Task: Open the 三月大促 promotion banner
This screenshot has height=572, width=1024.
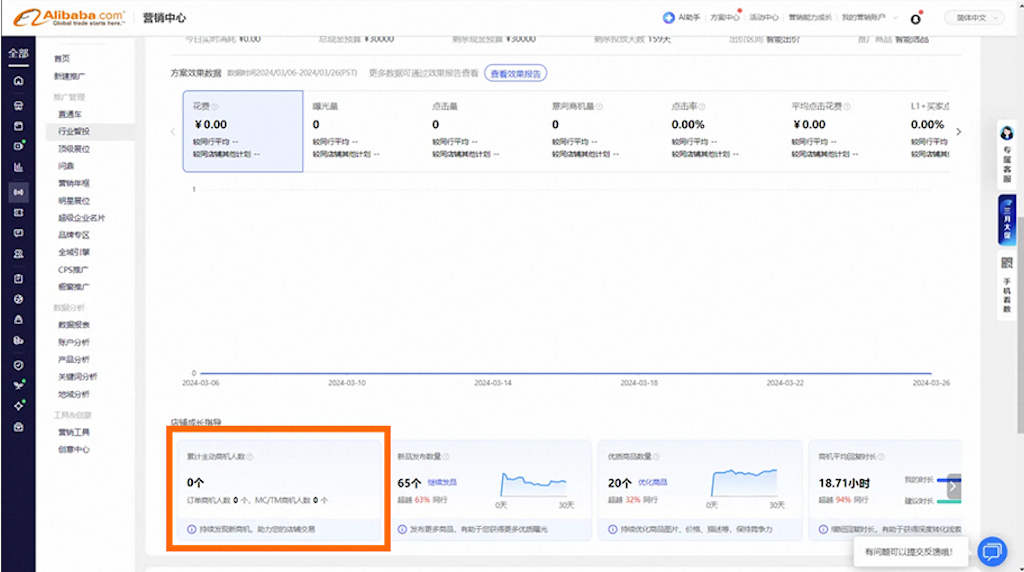Action: click(x=1006, y=220)
